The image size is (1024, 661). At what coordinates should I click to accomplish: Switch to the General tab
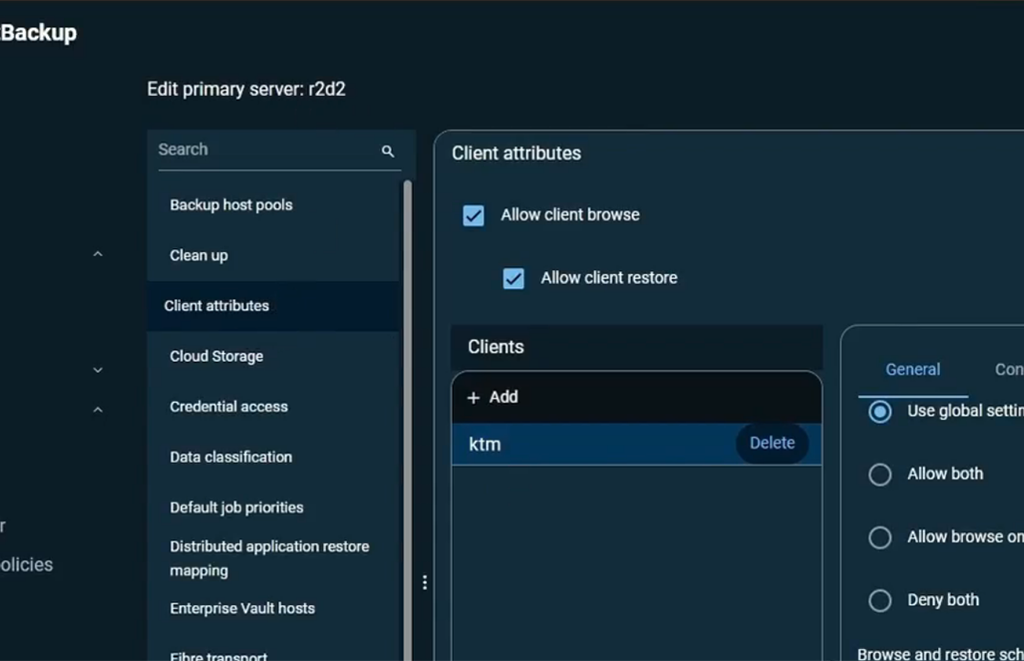[x=912, y=370]
